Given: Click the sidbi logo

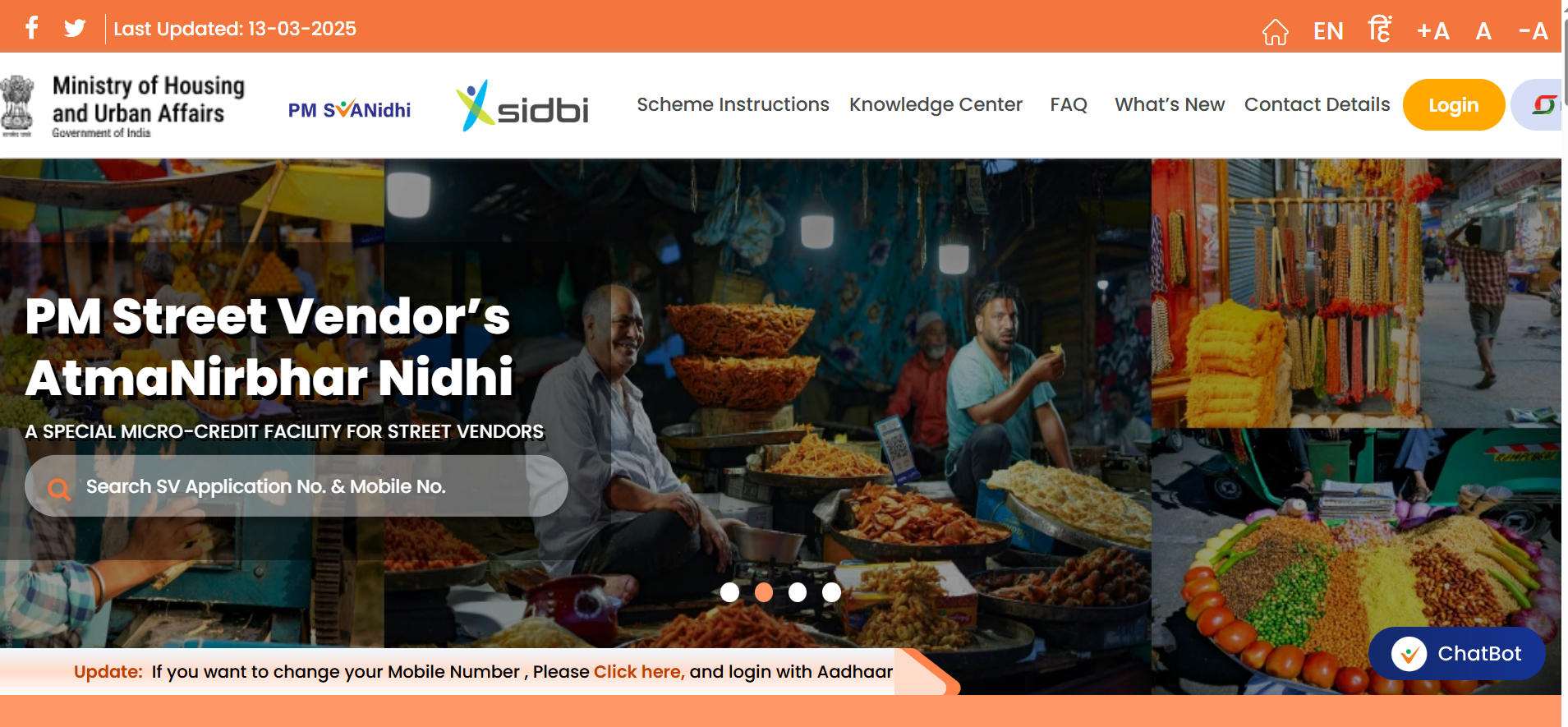Looking at the screenshot, I should [x=522, y=106].
